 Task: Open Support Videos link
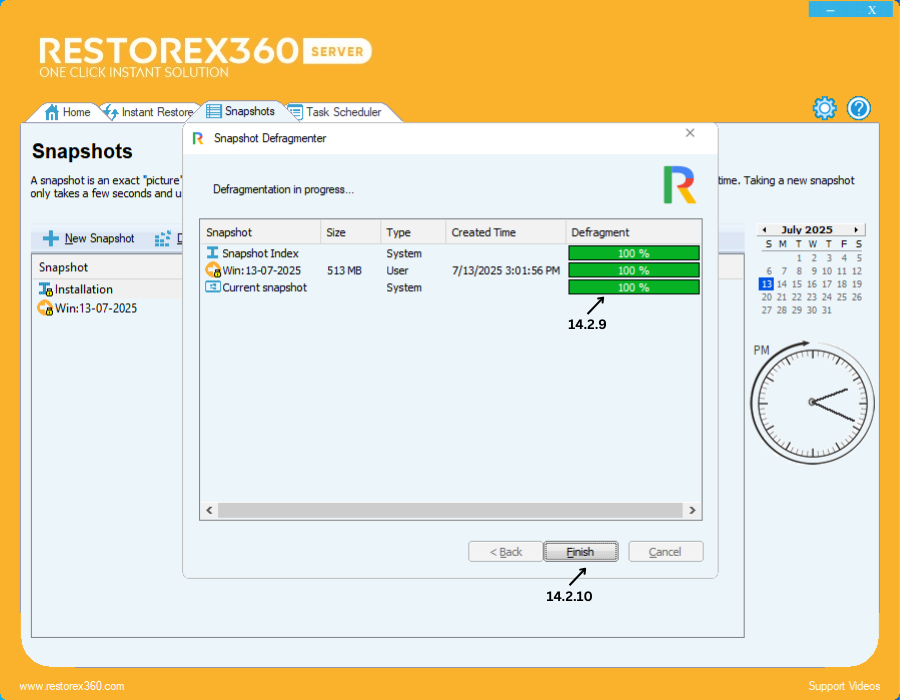pos(844,686)
